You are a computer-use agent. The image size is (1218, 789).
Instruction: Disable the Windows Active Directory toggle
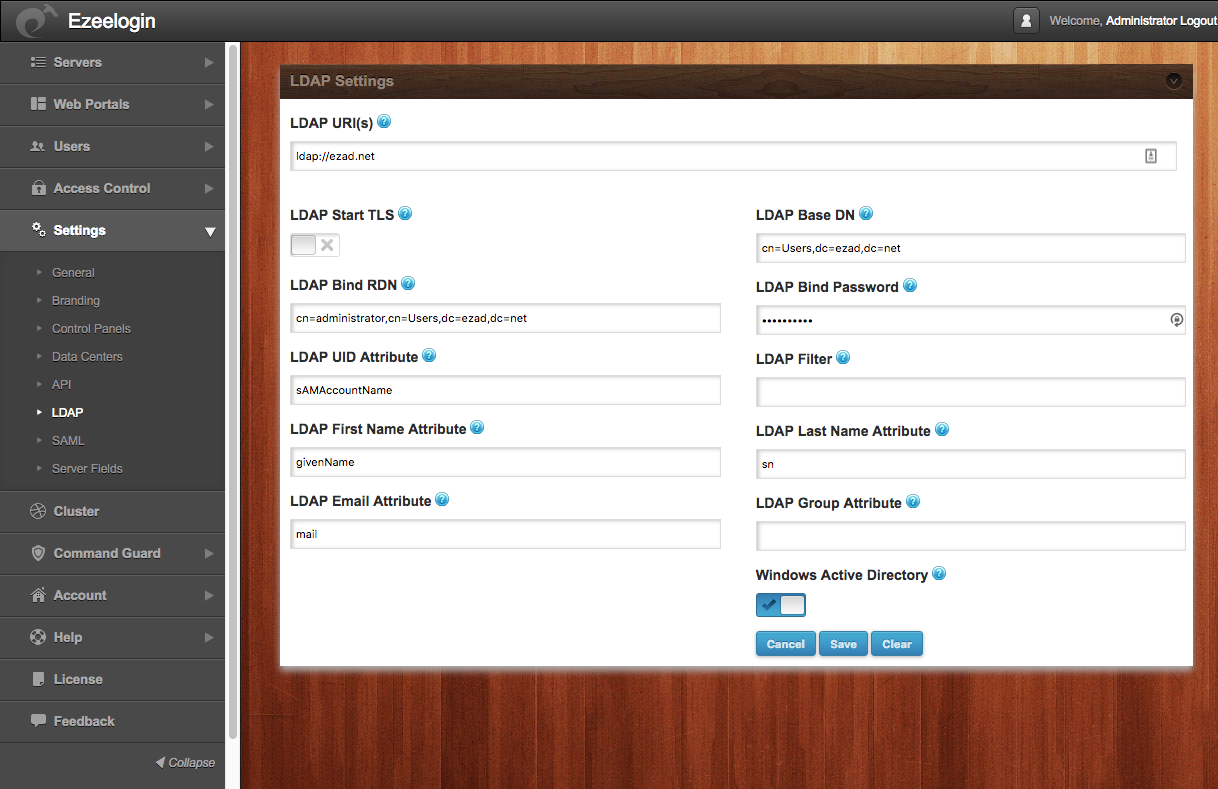pyautogui.click(x=781, y=605)
